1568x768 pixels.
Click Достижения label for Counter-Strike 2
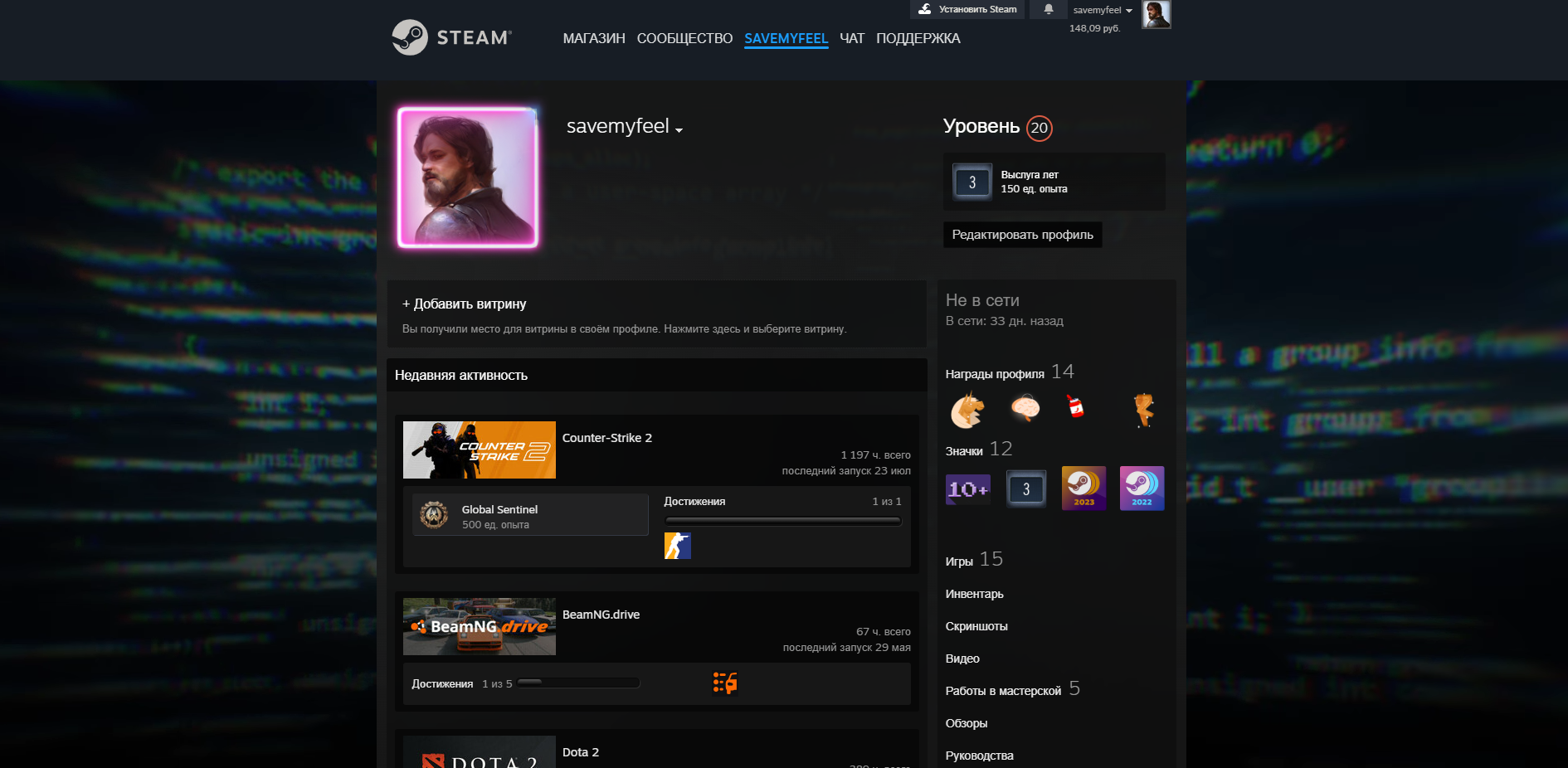point(694,501)
